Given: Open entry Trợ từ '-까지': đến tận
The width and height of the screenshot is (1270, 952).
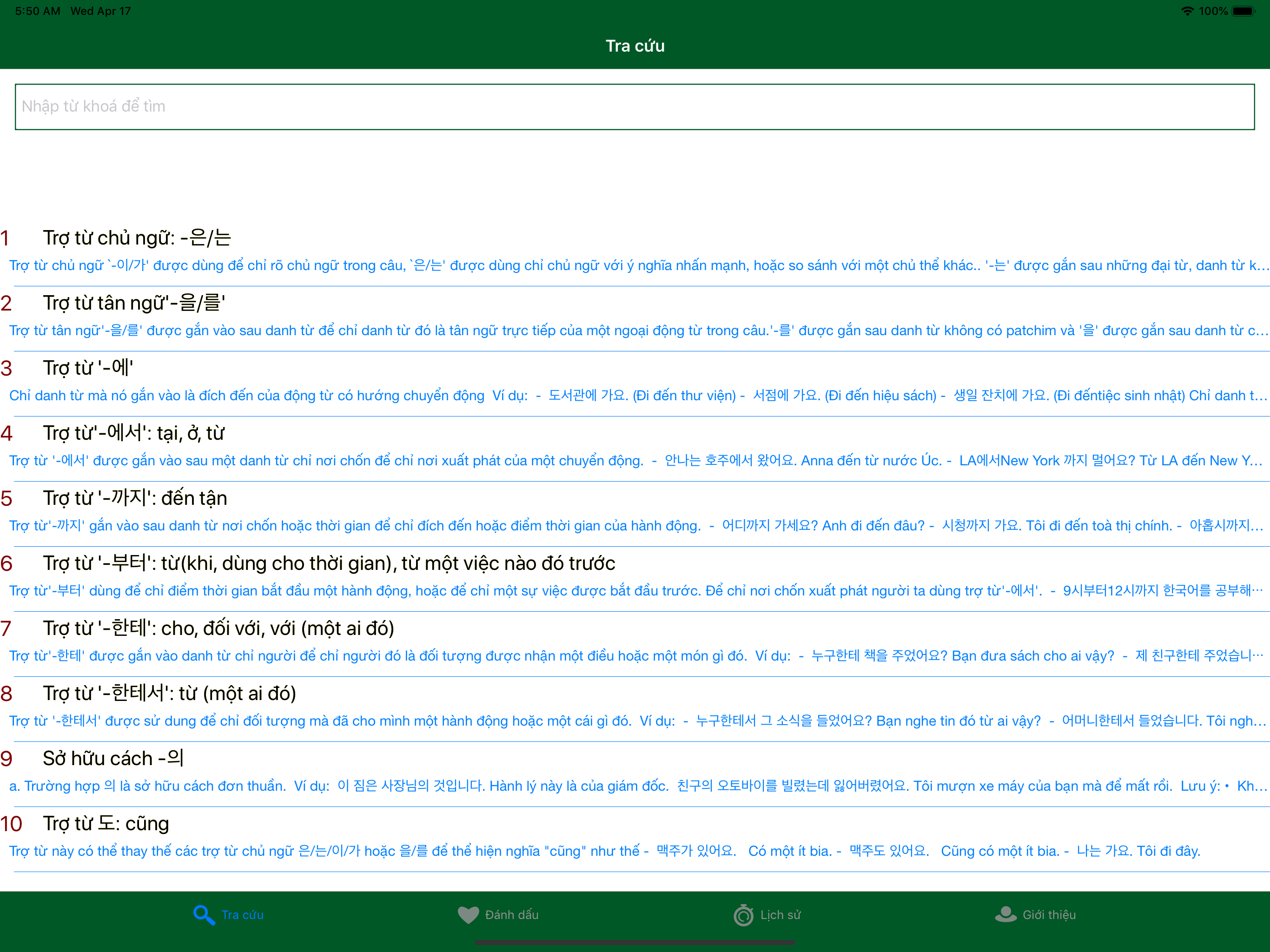Looking at the screenshot, I should [x=135, y=498].
